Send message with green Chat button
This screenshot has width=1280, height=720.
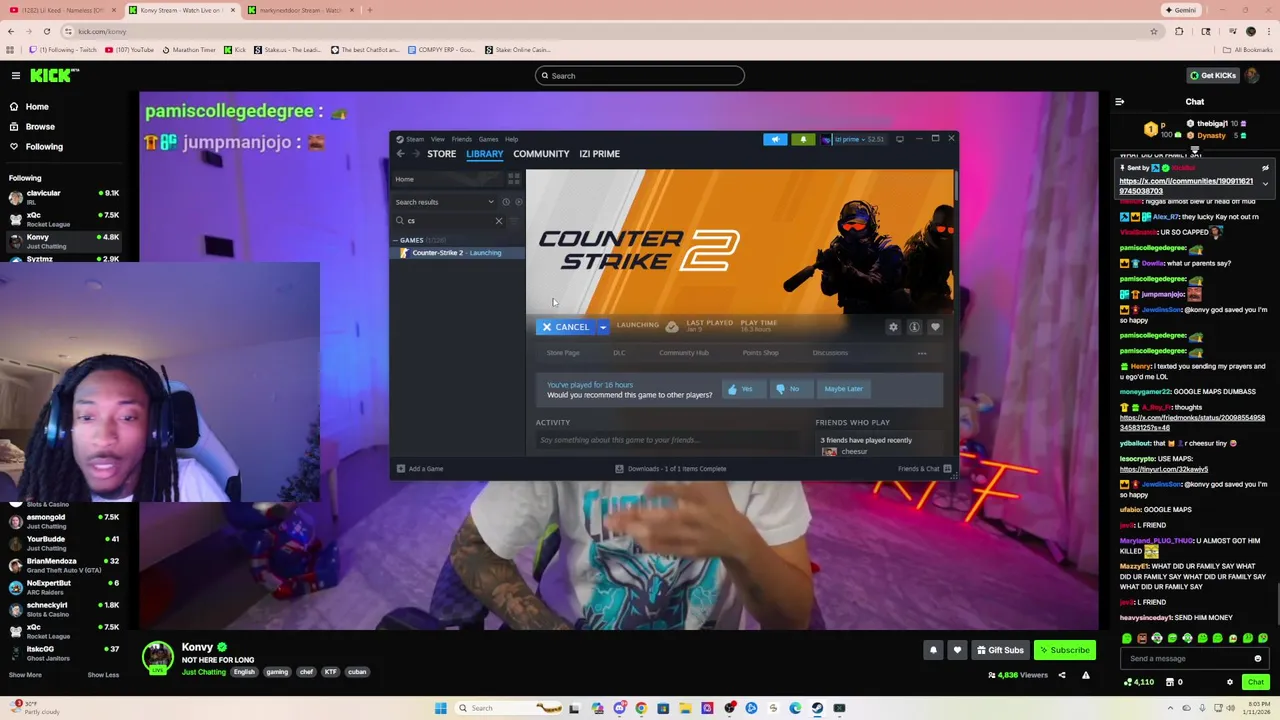coord(1256,682)
